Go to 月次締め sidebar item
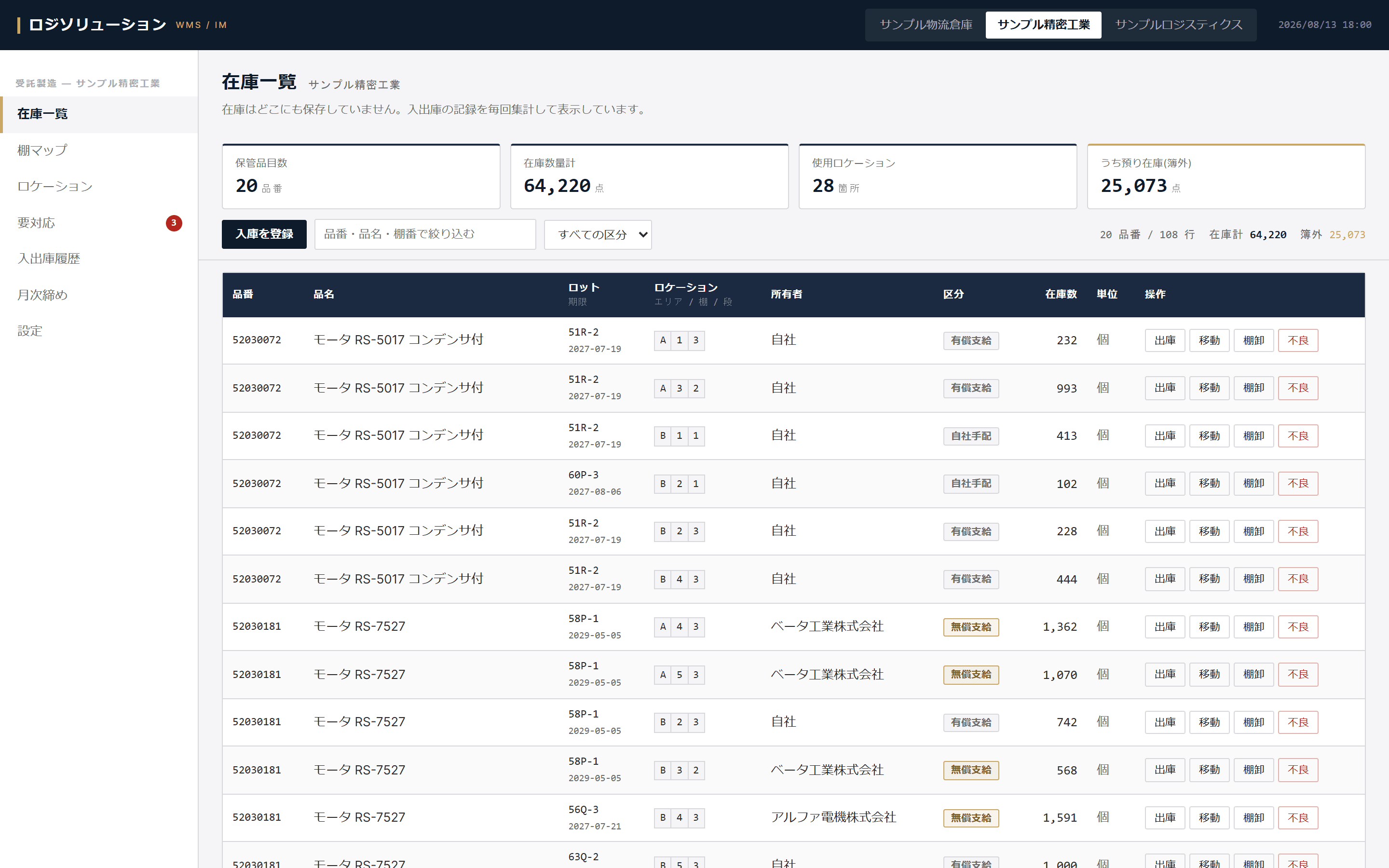Viewport: 1389px width, 868px height. [99, 295]
